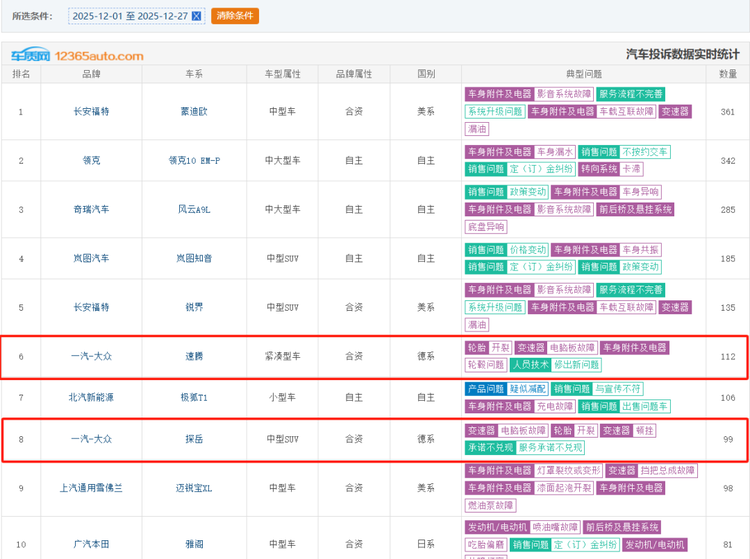This screenshot has height=559, width=750.
Task: Click the 探岳 series link
Action: tap(194, 439)
